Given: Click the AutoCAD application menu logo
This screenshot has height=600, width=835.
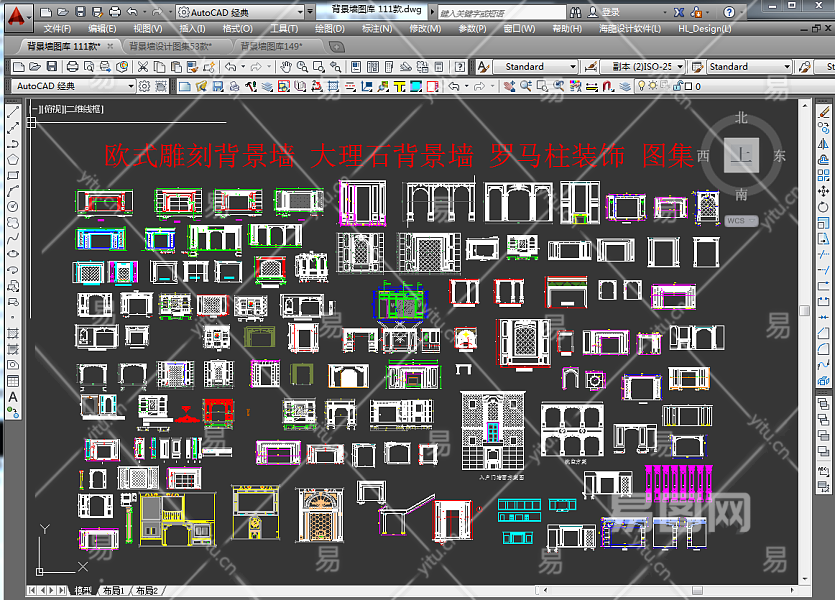Looking at the screenshot, I should 14,14.
